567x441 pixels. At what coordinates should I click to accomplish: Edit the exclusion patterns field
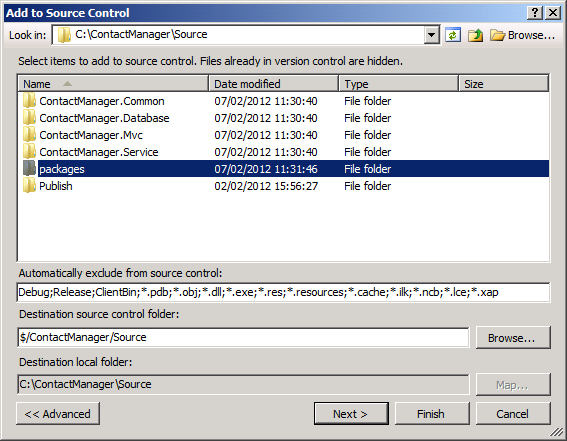pos(284,292)
